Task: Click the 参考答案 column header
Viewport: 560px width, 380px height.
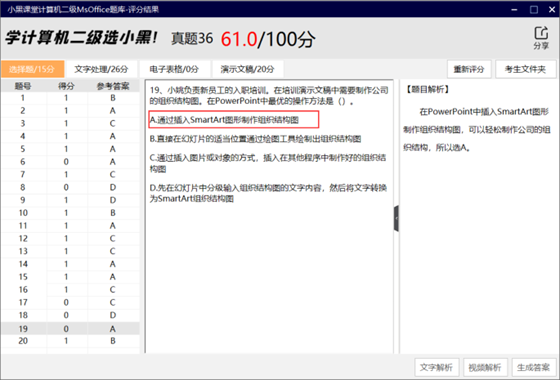Action: coord(113,86)
